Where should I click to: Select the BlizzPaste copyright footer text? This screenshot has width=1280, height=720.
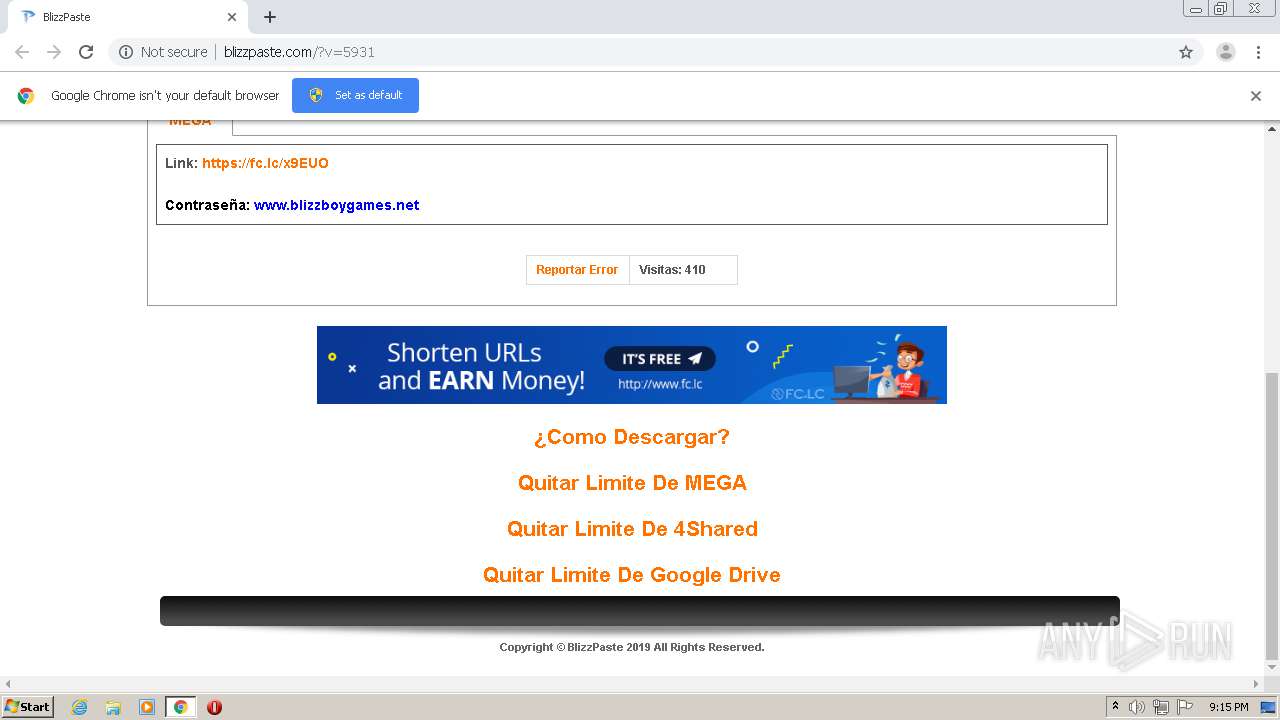click(x=632, y=647)
